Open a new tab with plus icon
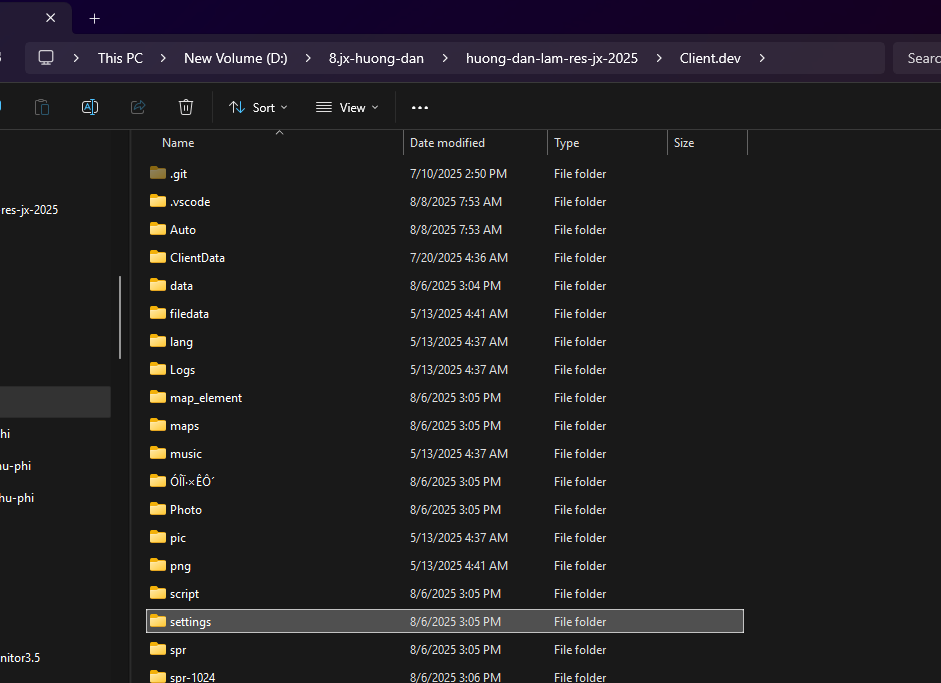The height and width of the screenshot is (683, 941). 95,18
